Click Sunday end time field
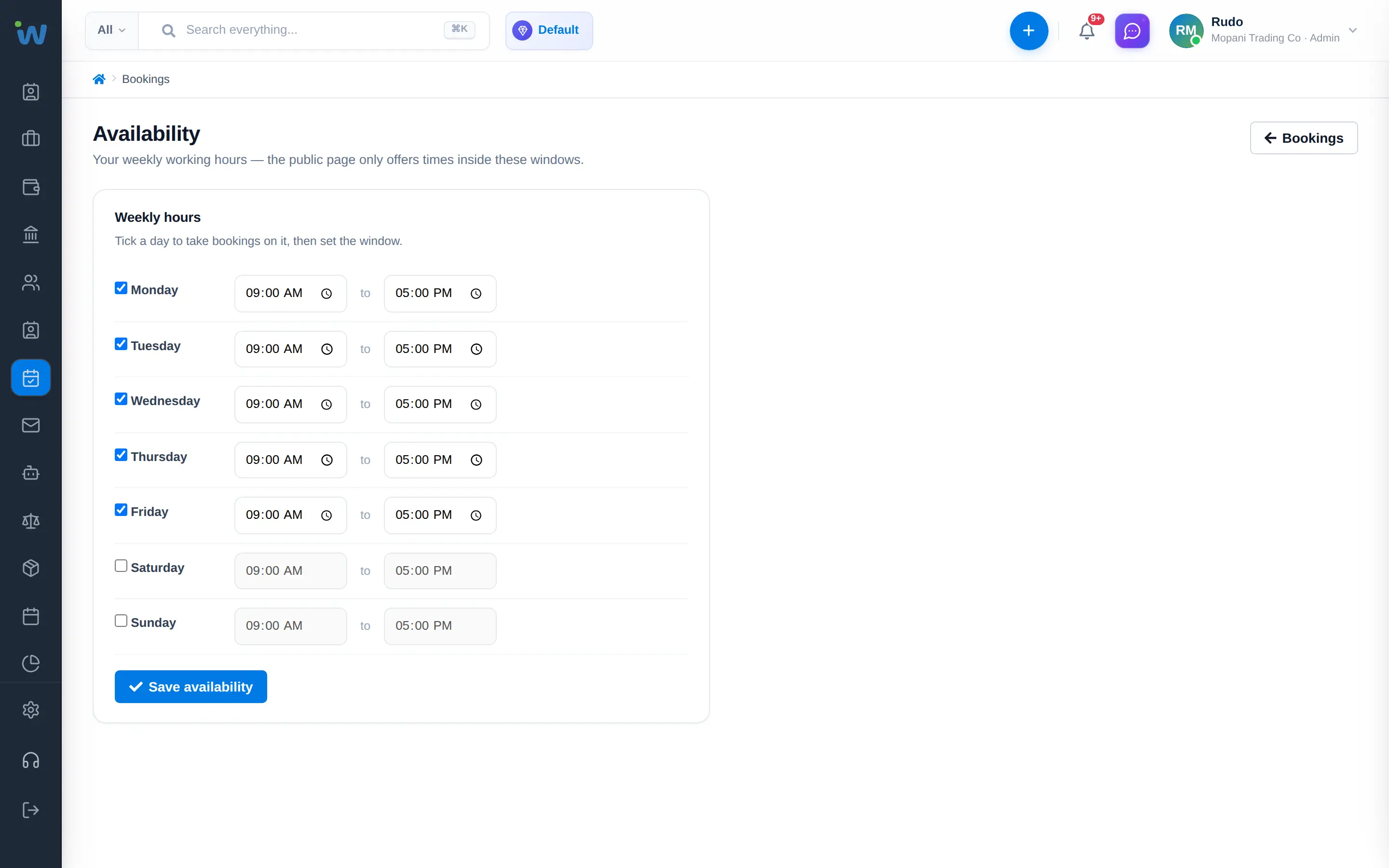This screenshot has height=868, width=1389. pos(440,626)
